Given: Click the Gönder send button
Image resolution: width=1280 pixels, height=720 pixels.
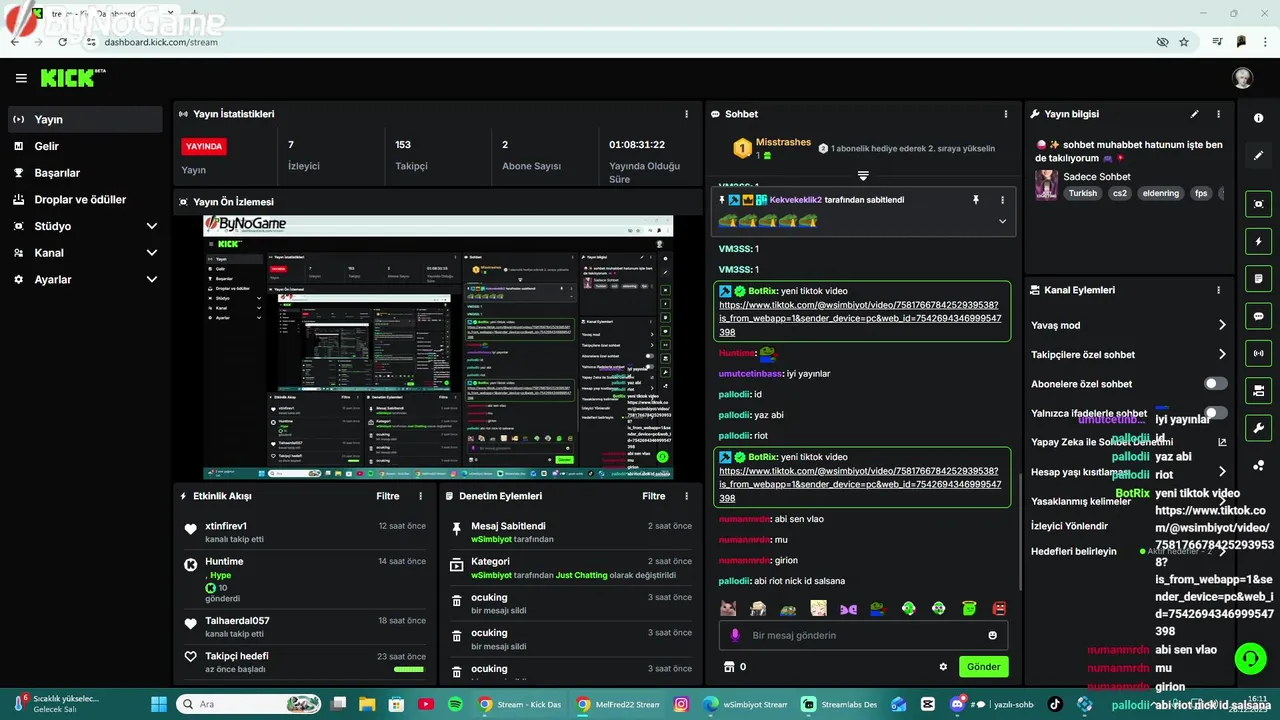Looking at the screenshot, I should tap(983, 667).
